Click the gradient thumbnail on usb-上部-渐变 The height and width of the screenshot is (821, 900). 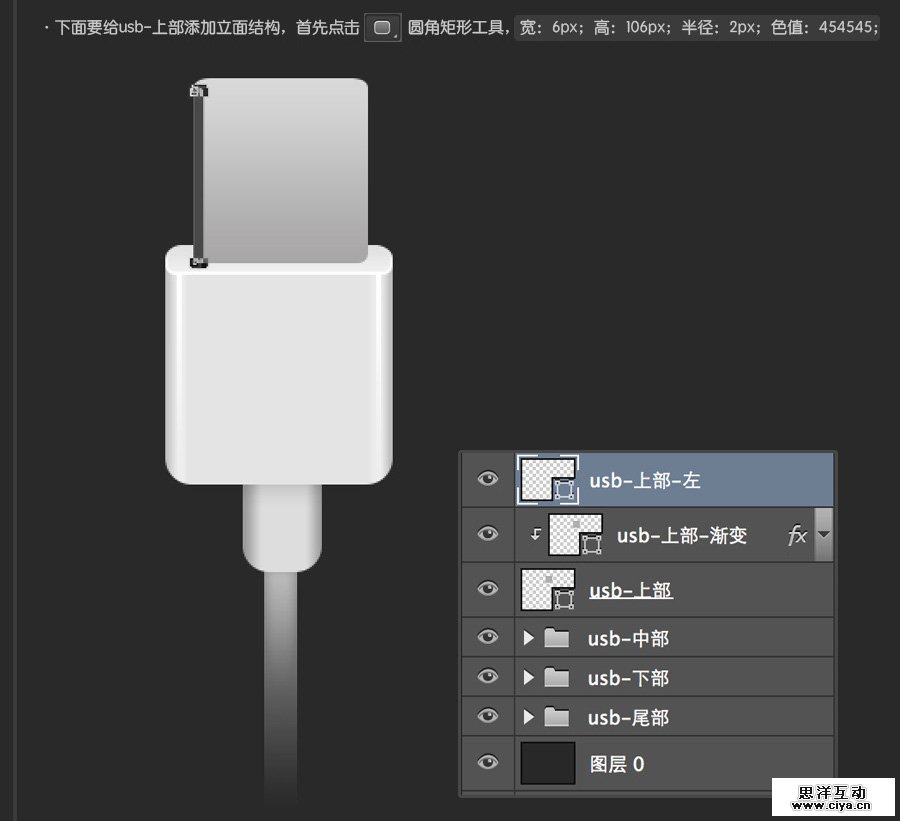pos(577,535)
